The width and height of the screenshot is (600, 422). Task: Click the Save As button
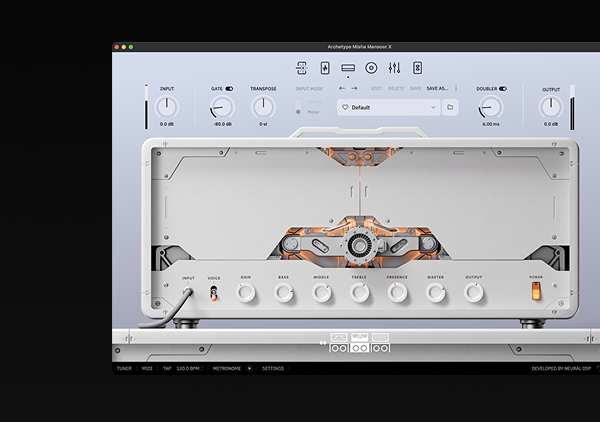click(437, 88)
